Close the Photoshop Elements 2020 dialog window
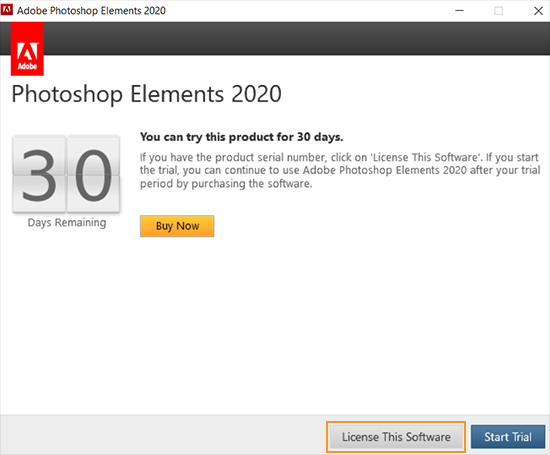Image resolution: width=550 pixels, height=455 pixels. (538, 11)
